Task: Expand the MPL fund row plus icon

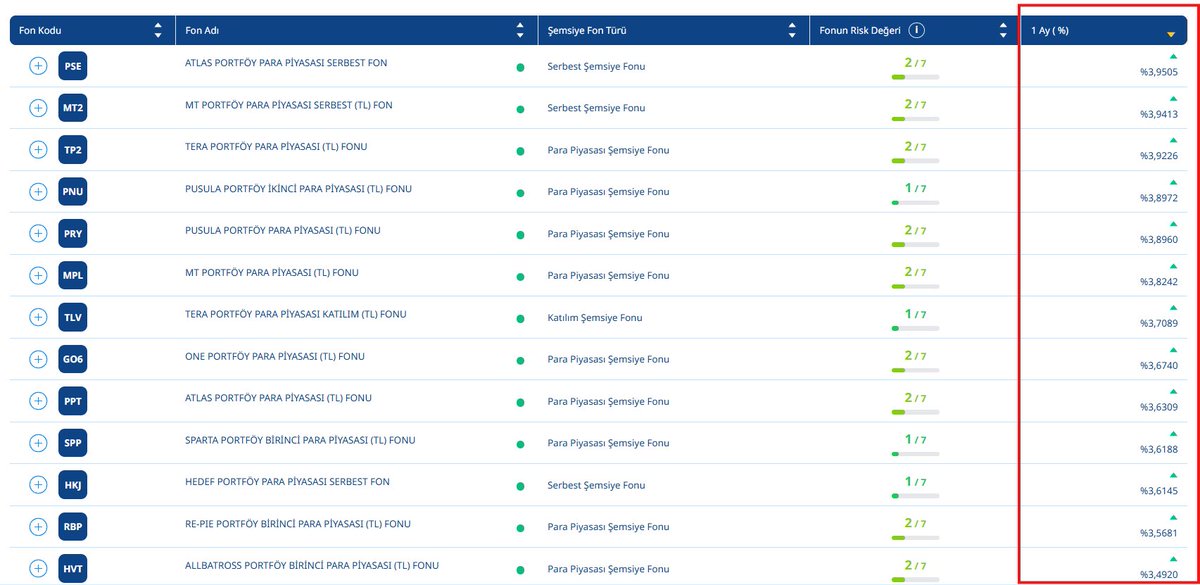Action: [x=38, y=275]
